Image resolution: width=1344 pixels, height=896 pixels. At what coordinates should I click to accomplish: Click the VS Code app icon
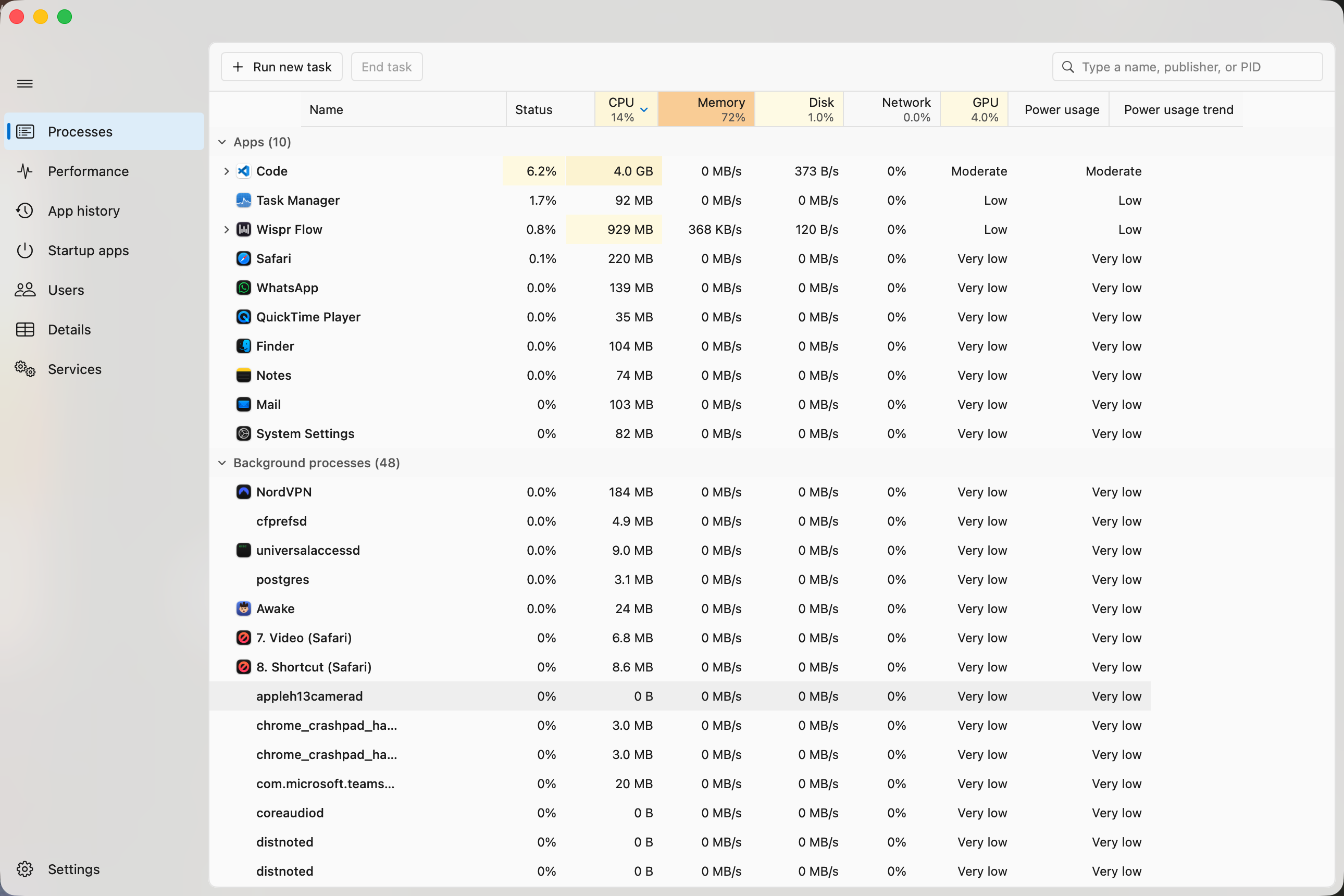tap(243, 171)
